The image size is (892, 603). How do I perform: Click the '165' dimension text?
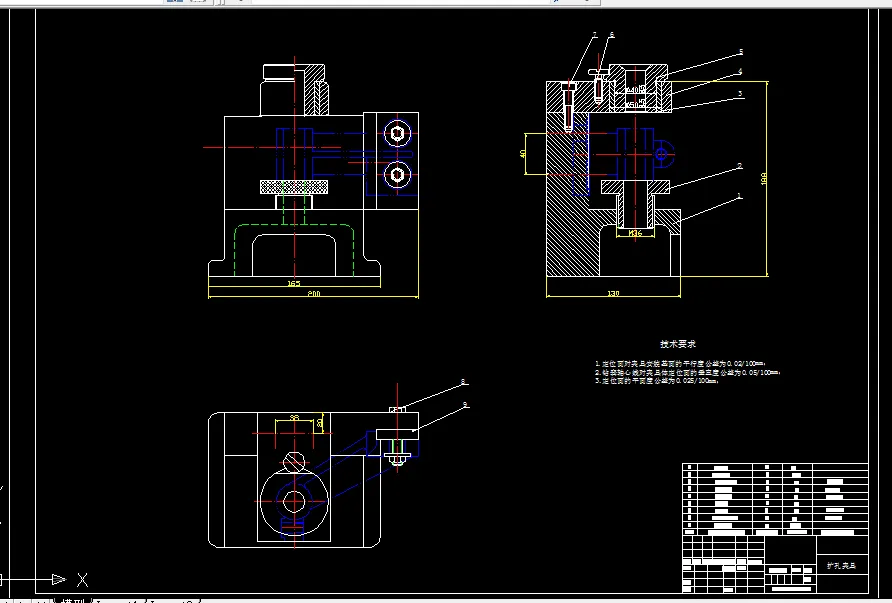(x=294, y=283)
